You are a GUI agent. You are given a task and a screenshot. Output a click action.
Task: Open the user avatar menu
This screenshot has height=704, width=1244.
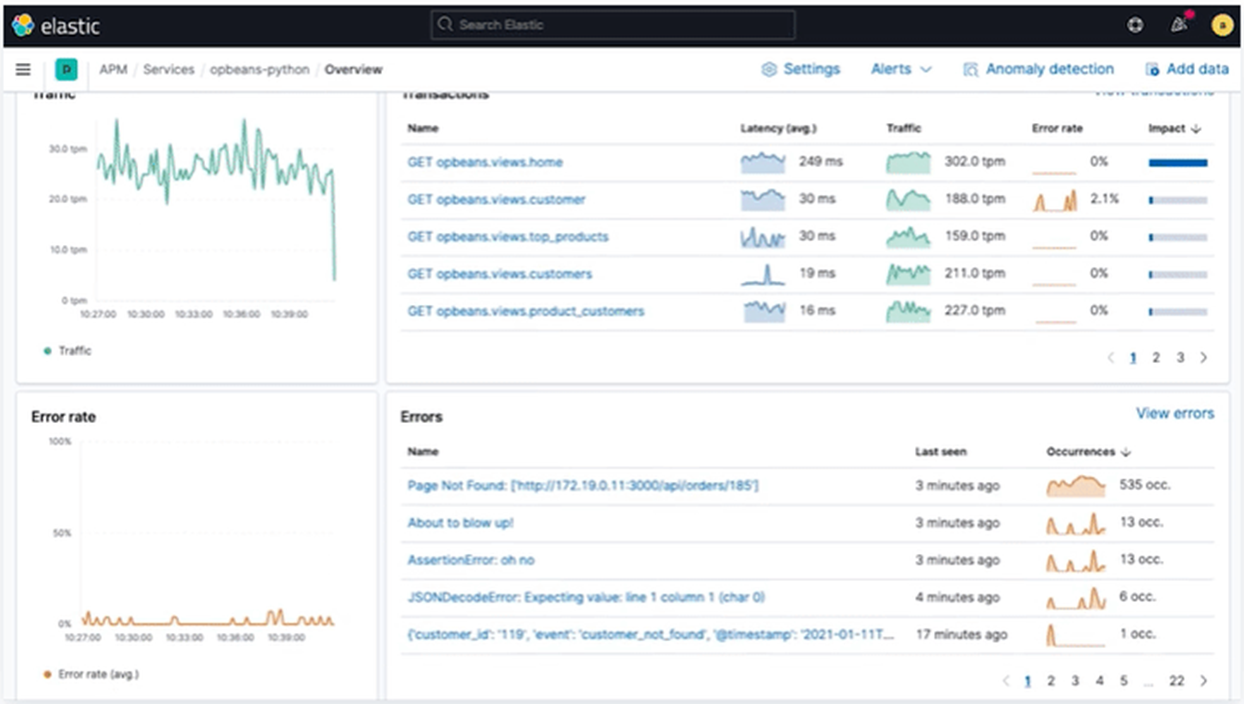coord(1221,25)
